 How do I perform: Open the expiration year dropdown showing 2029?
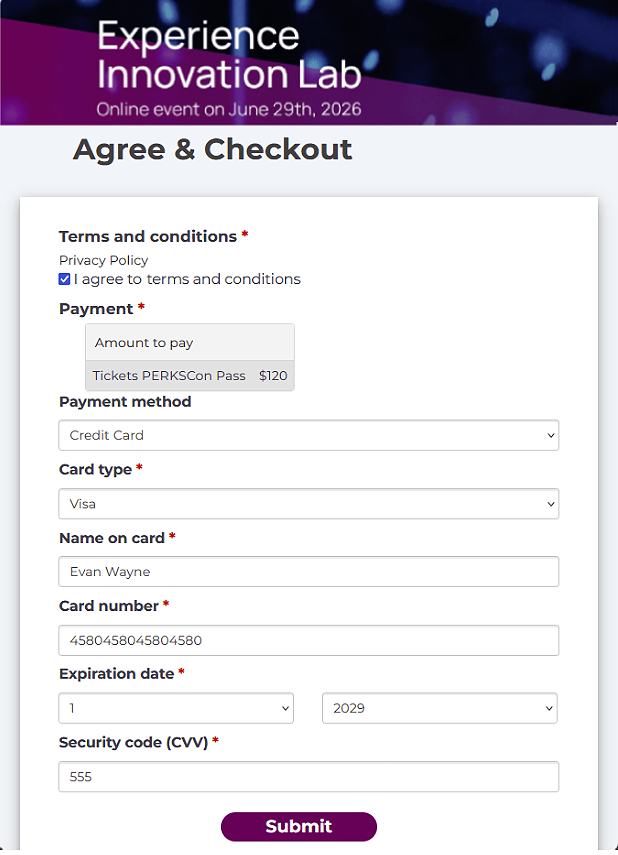439,708
